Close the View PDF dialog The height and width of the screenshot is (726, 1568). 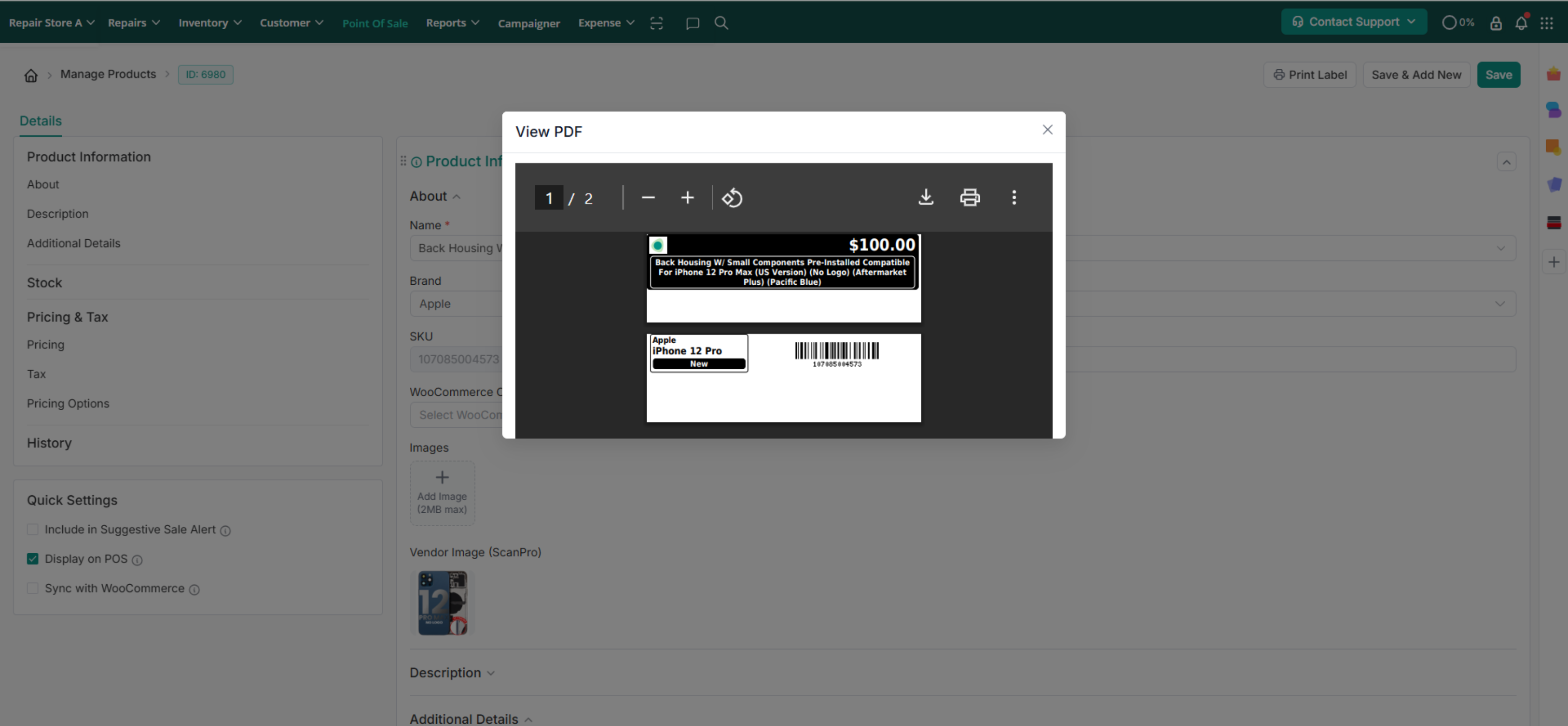point(1047,130)
